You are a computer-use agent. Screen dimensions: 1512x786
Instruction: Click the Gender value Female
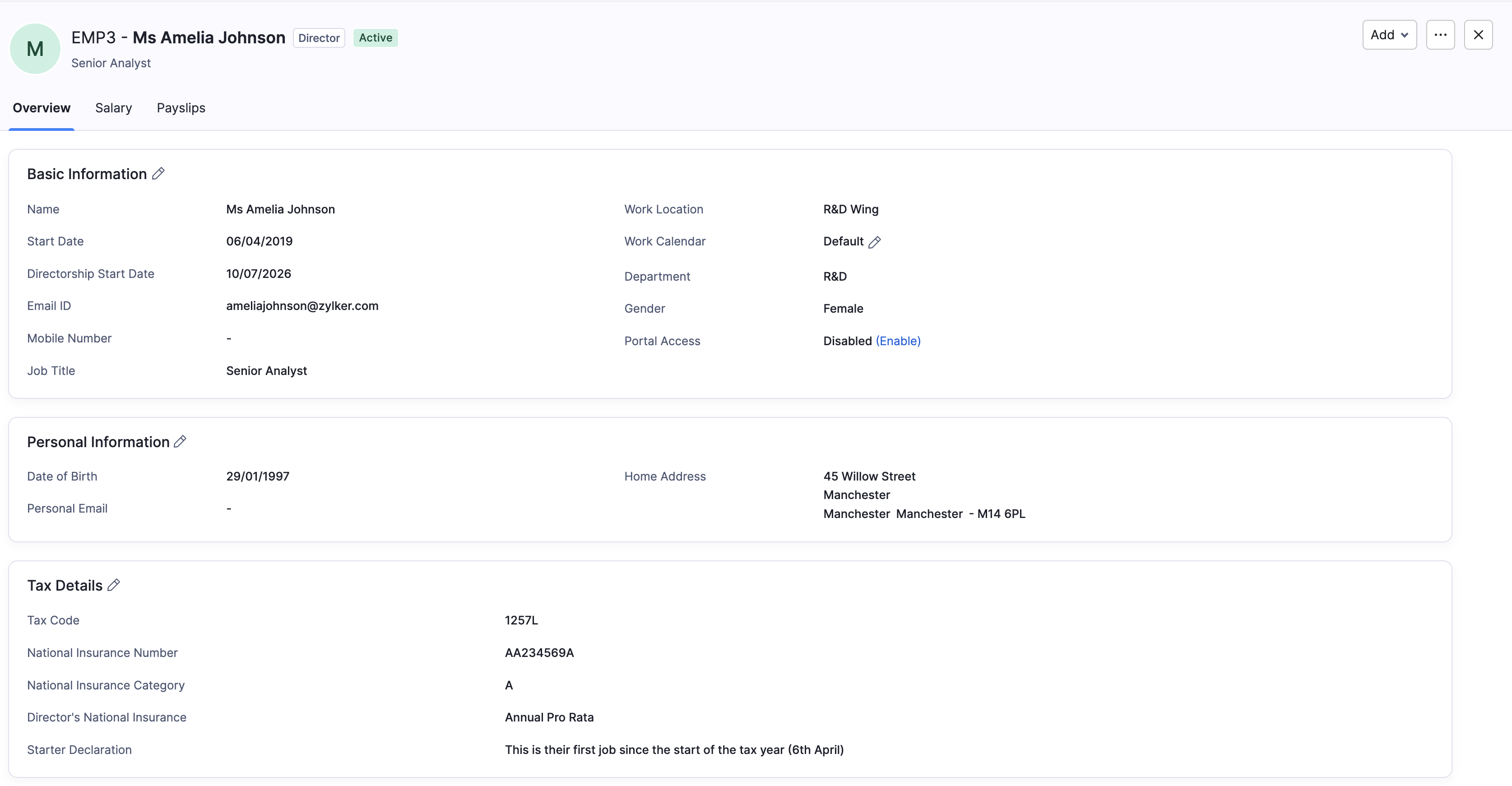[844, 309]
